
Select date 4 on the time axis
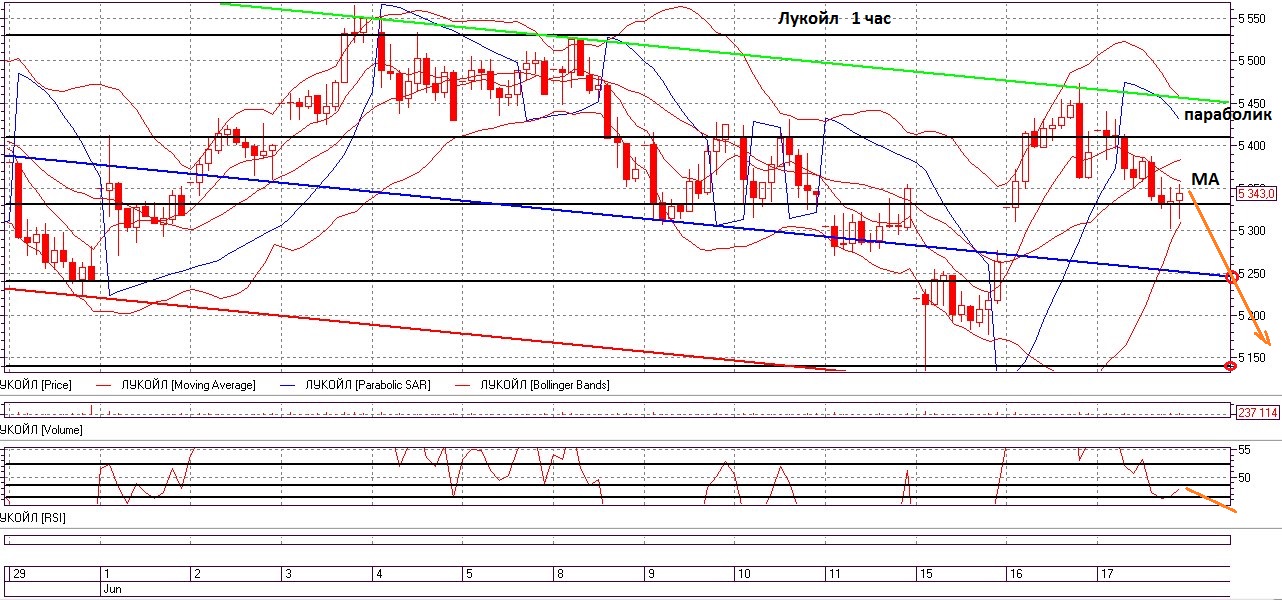377,574
